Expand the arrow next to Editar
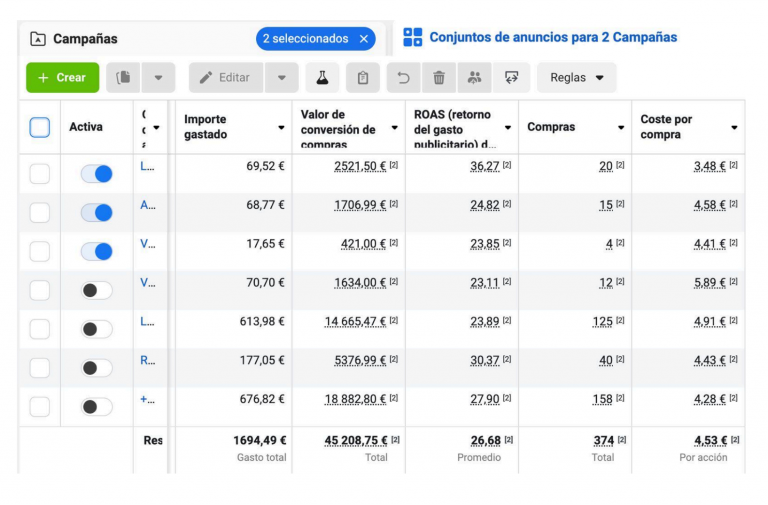Screen dimensions: 768x505 pos(282,78)
